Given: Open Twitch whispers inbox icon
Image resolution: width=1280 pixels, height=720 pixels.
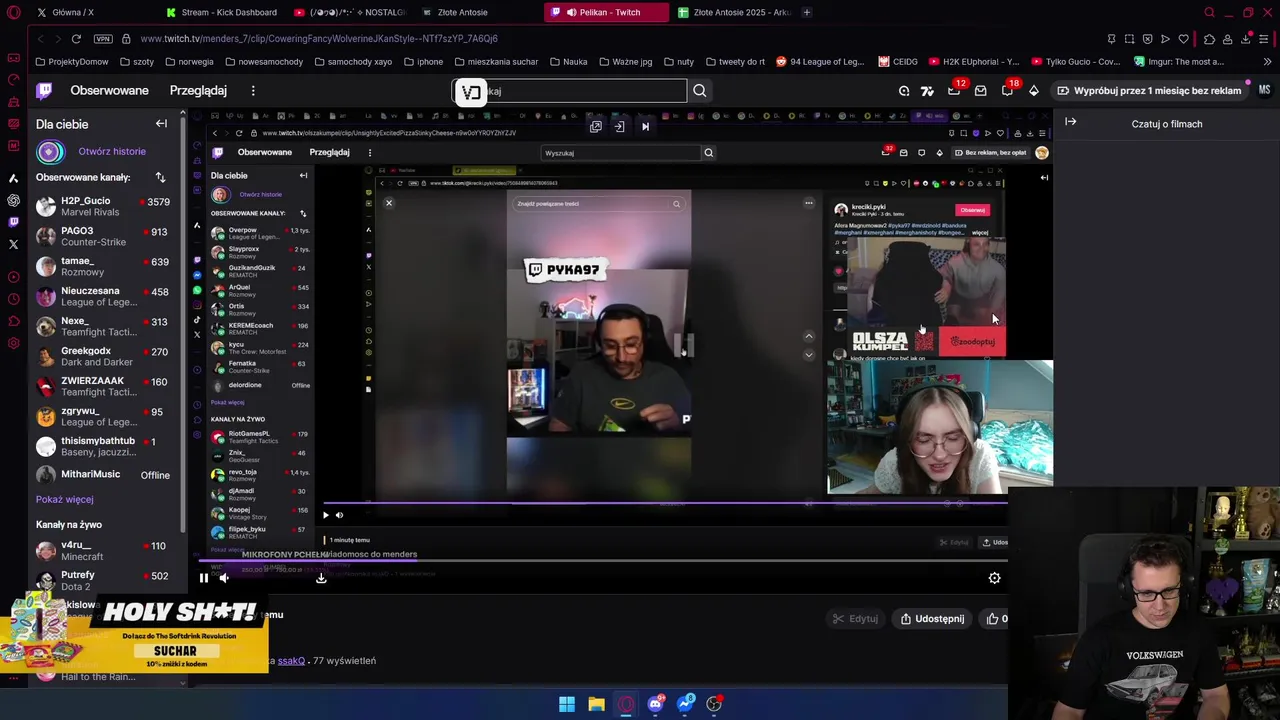Looking at the screenshot, I should coord(980,91).
